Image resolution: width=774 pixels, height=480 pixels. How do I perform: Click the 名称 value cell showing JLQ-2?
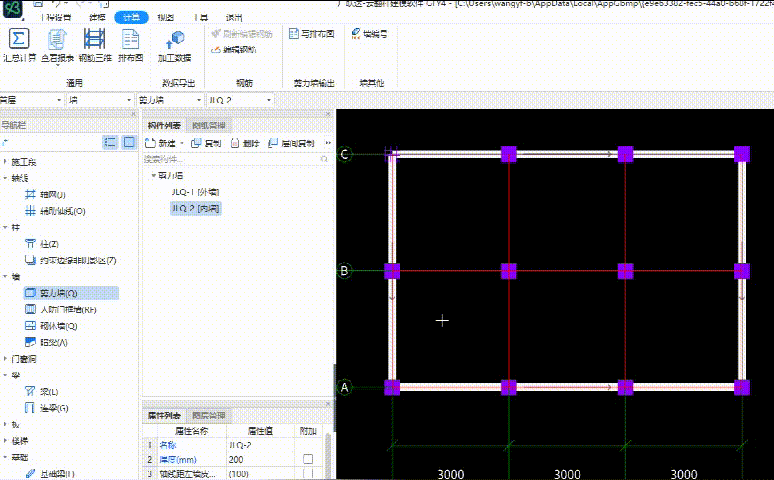coord(260,445)
